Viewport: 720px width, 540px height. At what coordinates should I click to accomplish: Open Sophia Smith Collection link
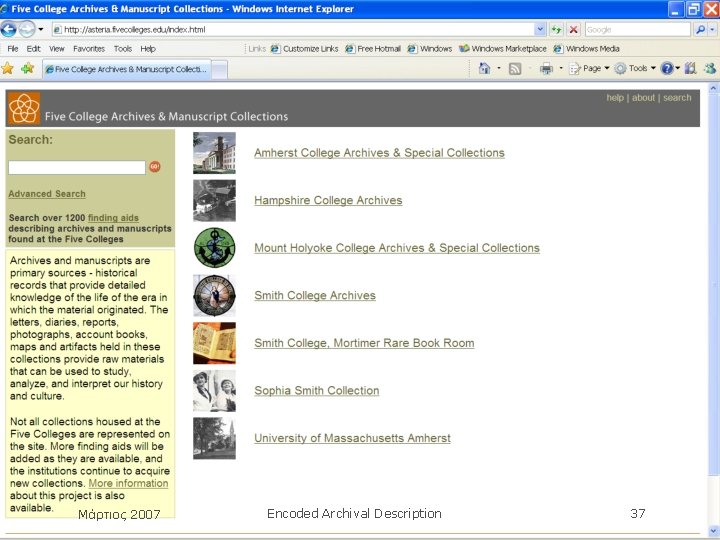317,391
